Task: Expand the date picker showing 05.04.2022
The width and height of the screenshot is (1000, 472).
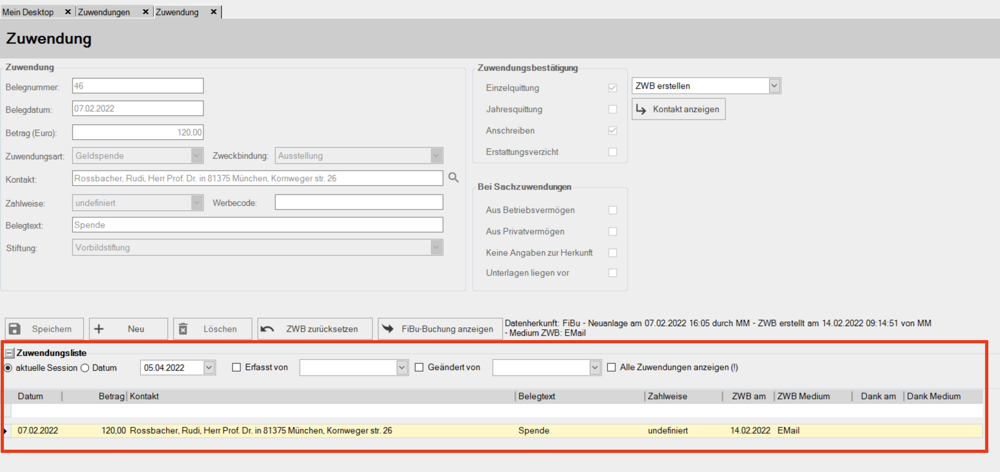Action: point(209,368)
